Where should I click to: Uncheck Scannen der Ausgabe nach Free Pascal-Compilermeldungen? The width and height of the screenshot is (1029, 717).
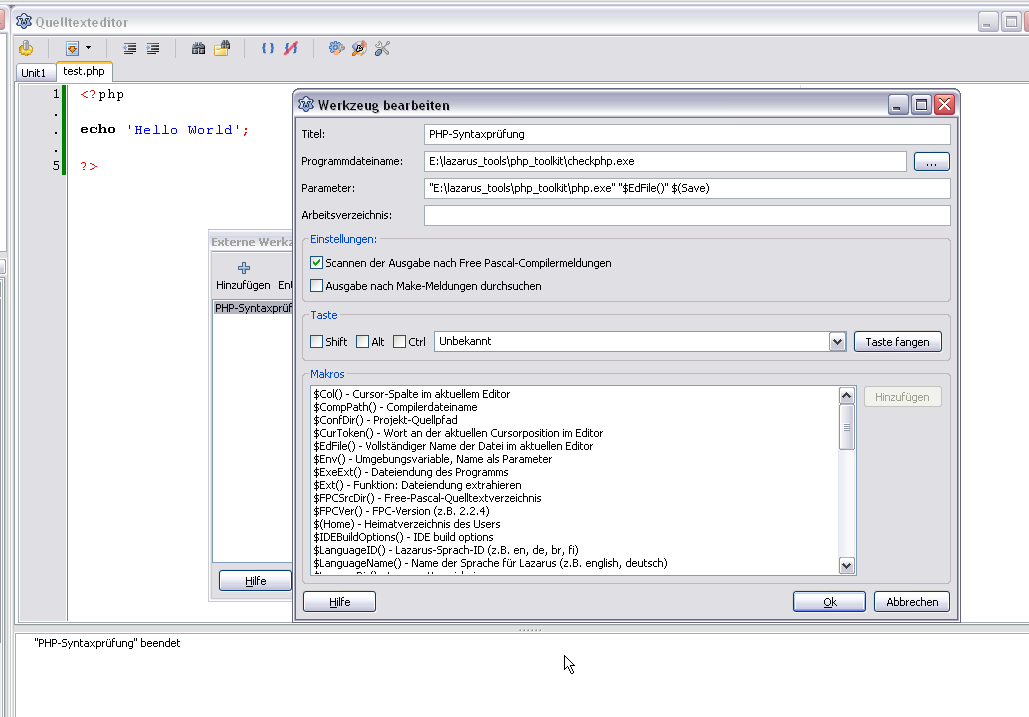tap(317, 263)
